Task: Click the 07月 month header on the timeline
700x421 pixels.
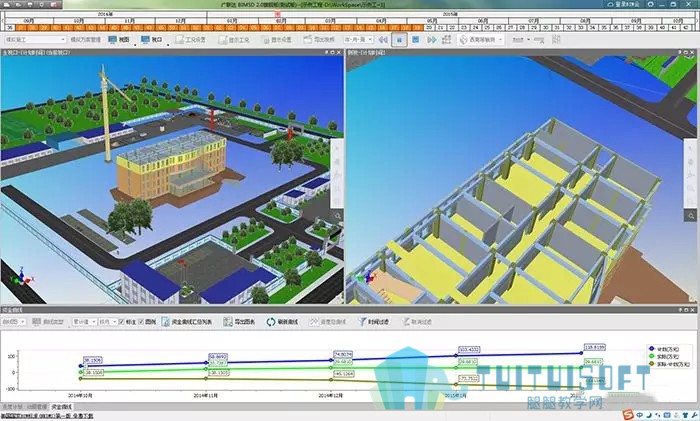Action: [533, 21]
